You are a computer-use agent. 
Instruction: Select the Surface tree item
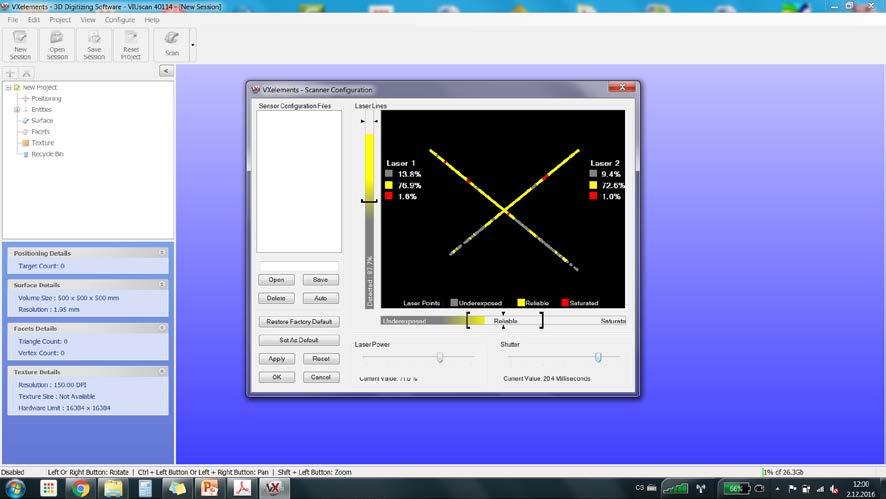[x=42, y=120]
